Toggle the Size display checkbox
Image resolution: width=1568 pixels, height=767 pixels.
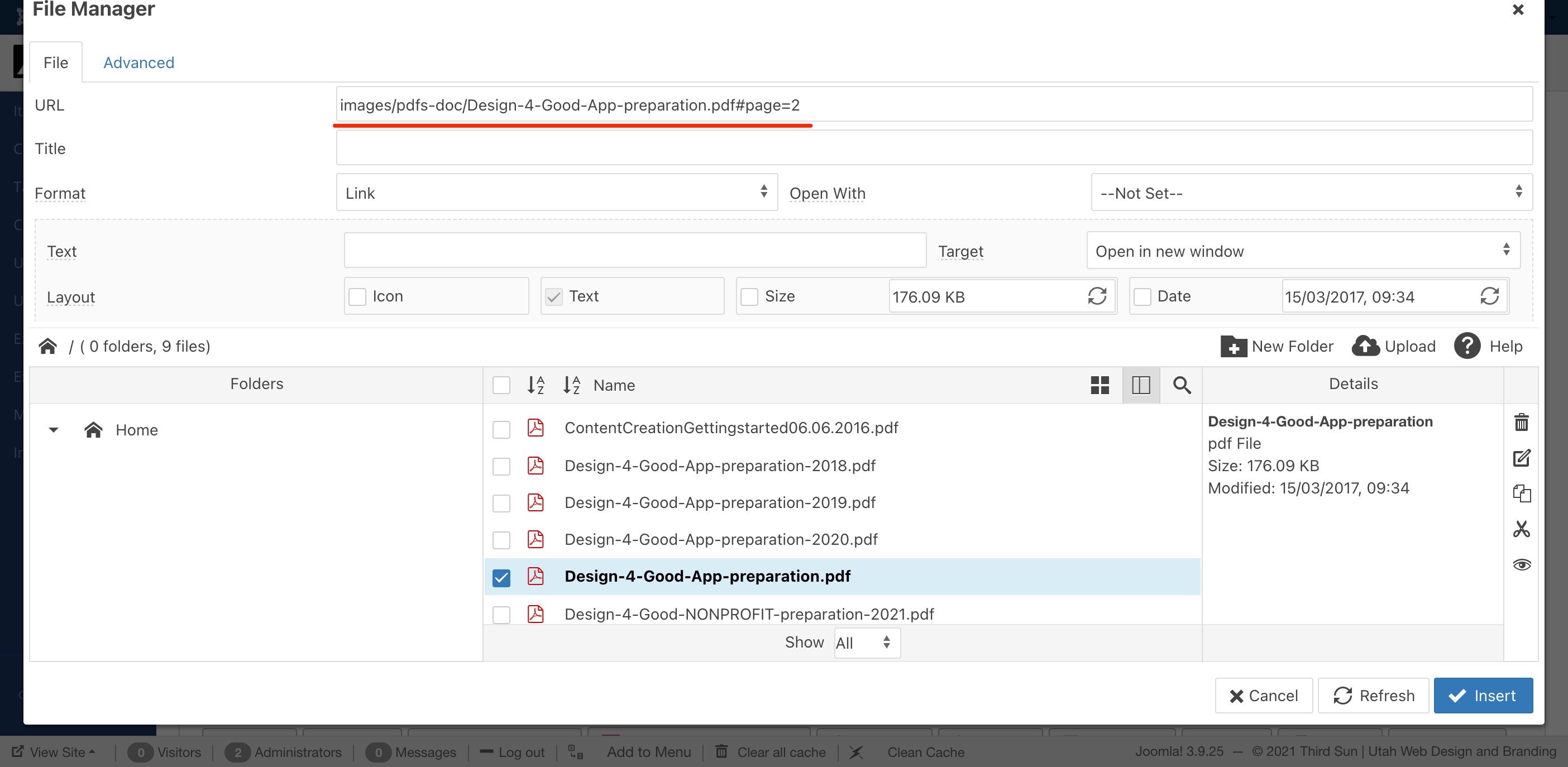click(x=750, y=296)
